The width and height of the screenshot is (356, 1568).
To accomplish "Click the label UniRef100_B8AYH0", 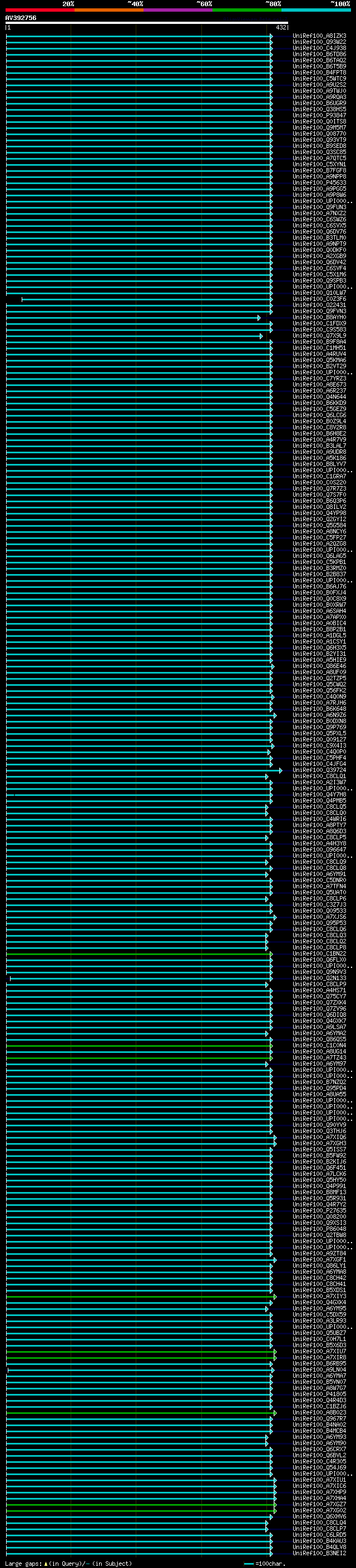I will [x=319, y=318].
